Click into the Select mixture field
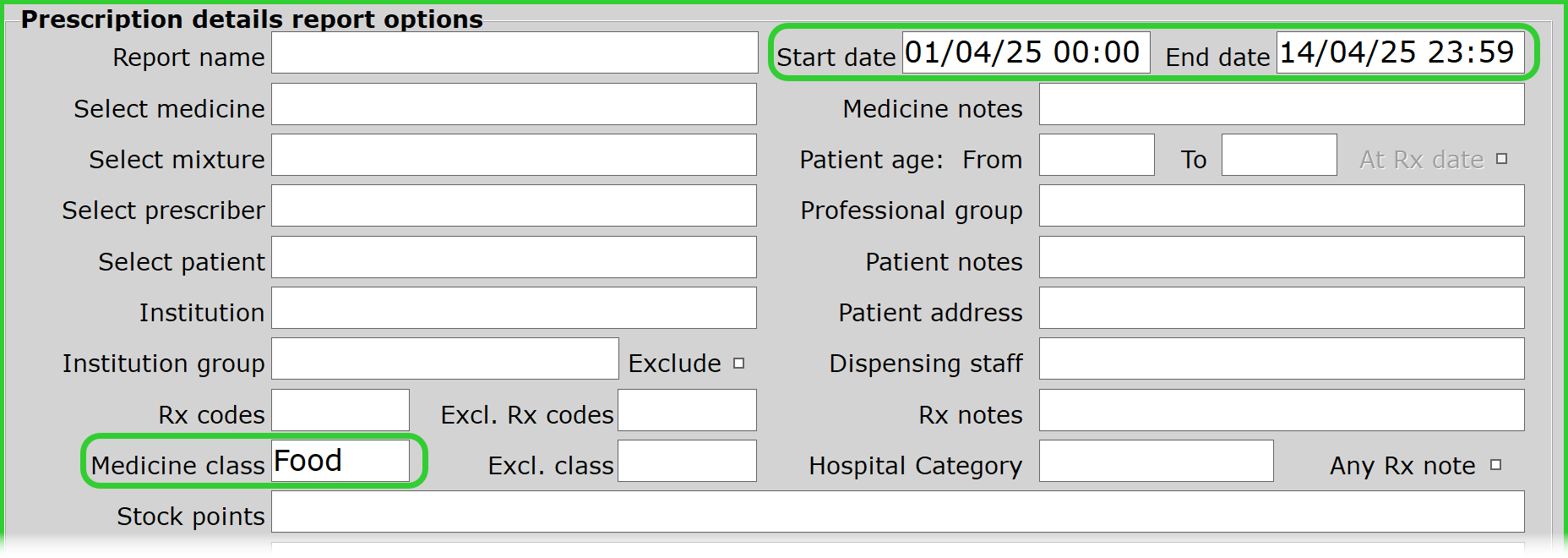The width and height of the screenshot is (1568, 558). pos(514,156)
